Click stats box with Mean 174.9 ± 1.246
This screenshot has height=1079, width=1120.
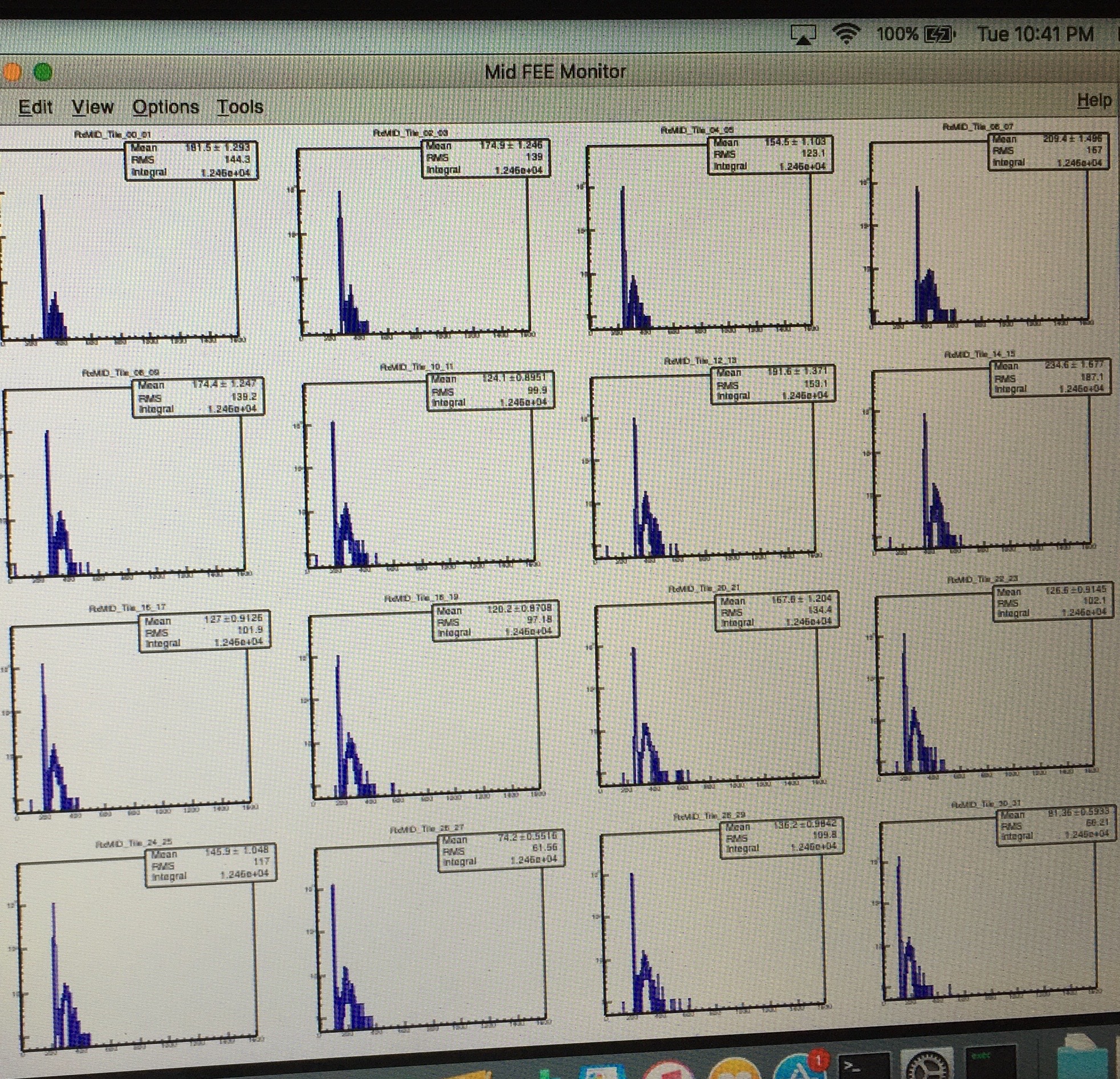(486, 158)
